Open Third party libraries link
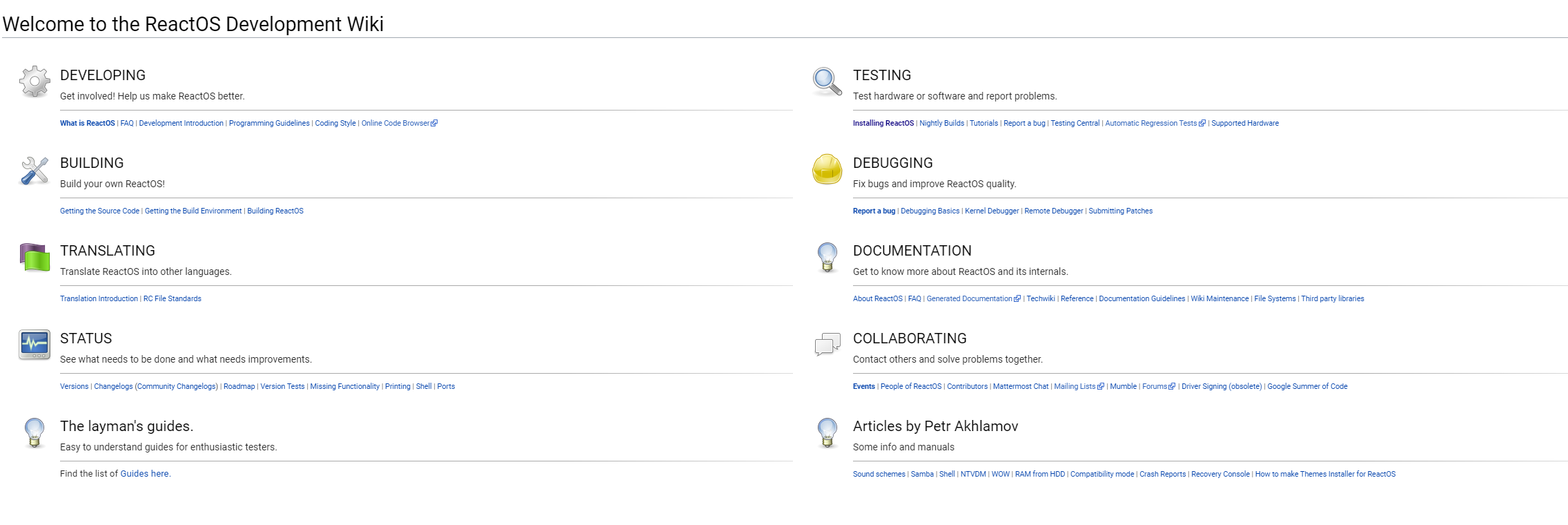This screenshot has height=525, width=1568. click(x=1333, y=298)
